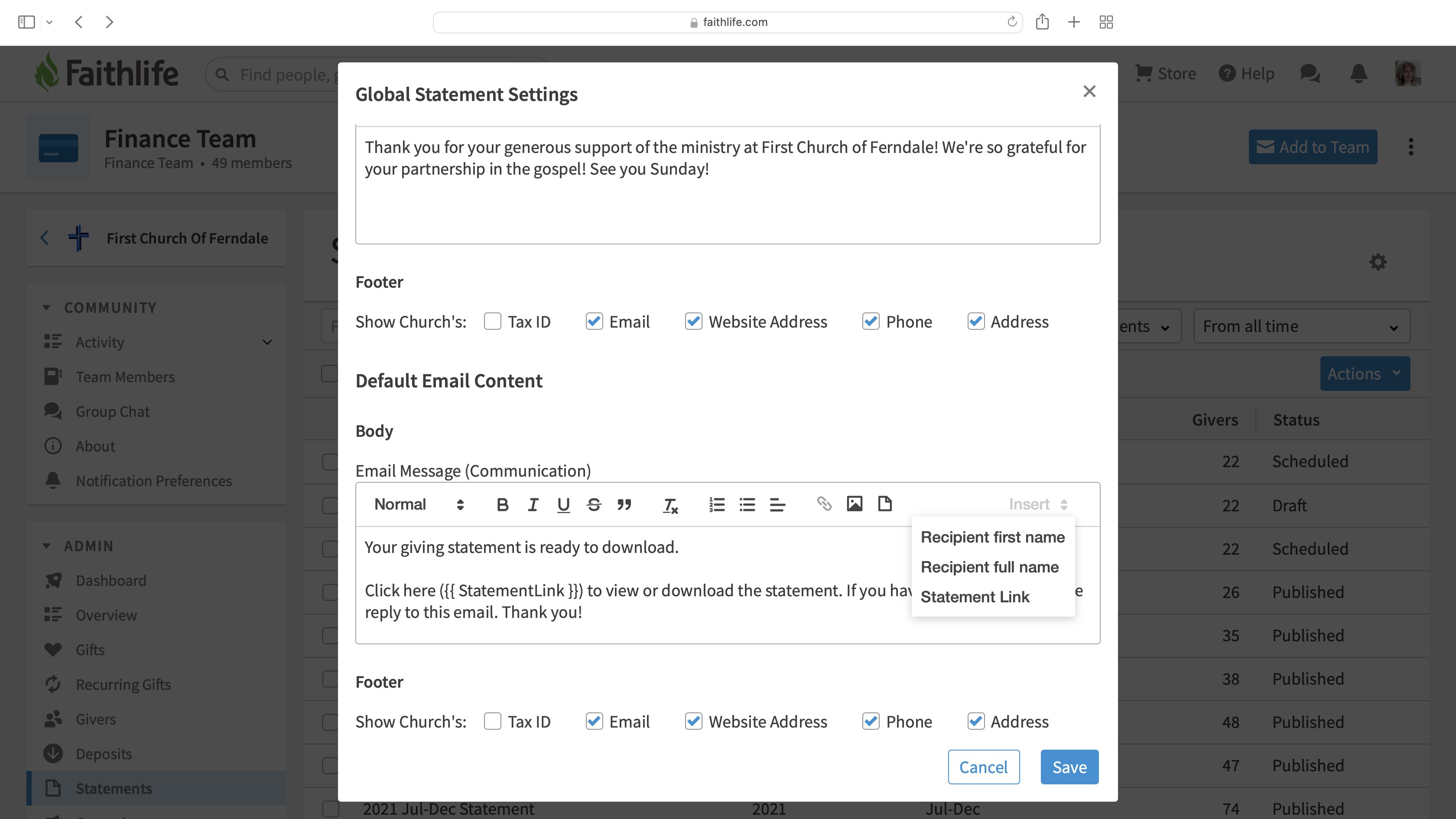Toggle bold formatting in email editor
1456x819 pixels.
[502, 504]
